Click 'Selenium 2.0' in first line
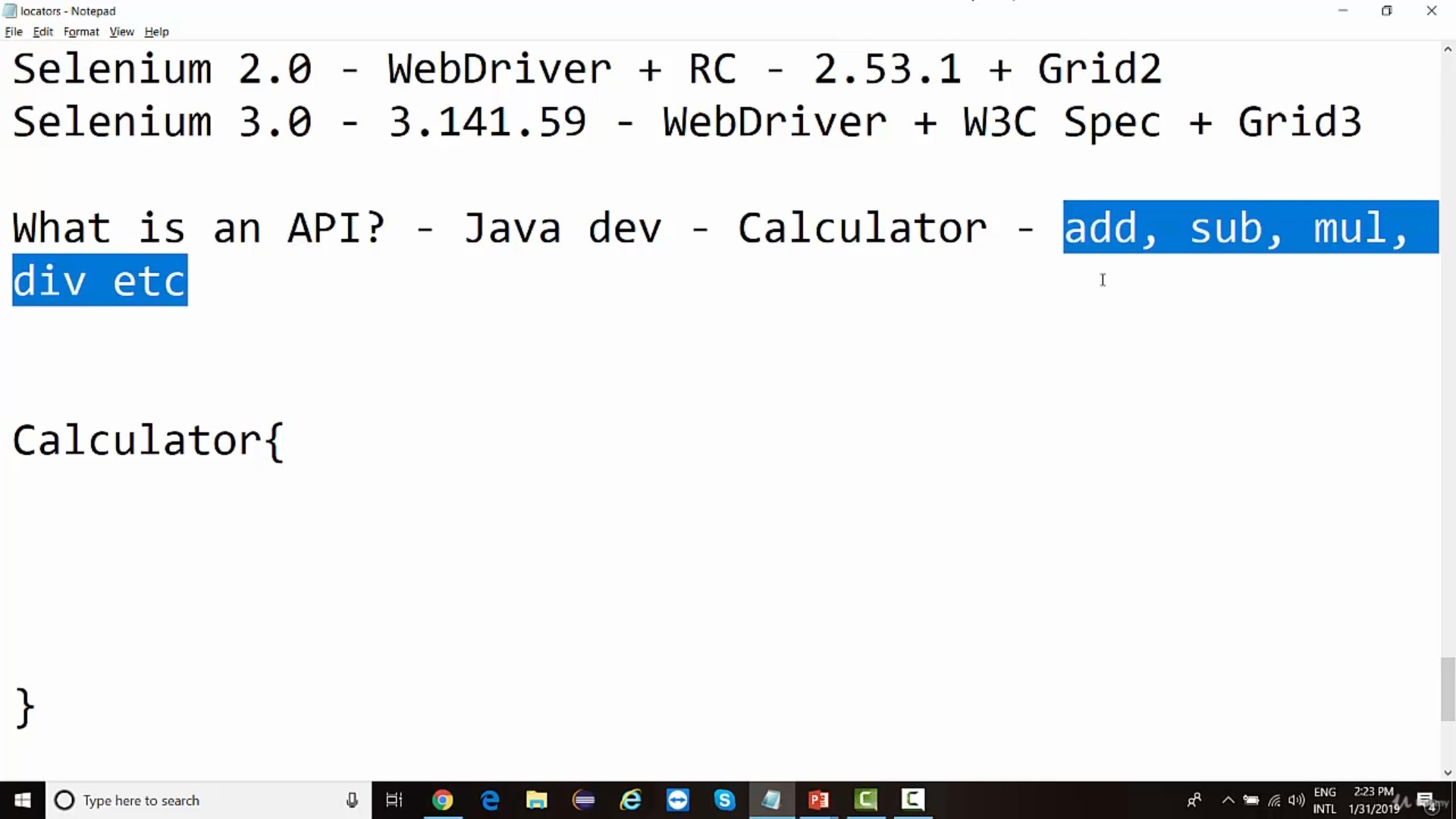1456x819 pixels. tap(162, 69)
